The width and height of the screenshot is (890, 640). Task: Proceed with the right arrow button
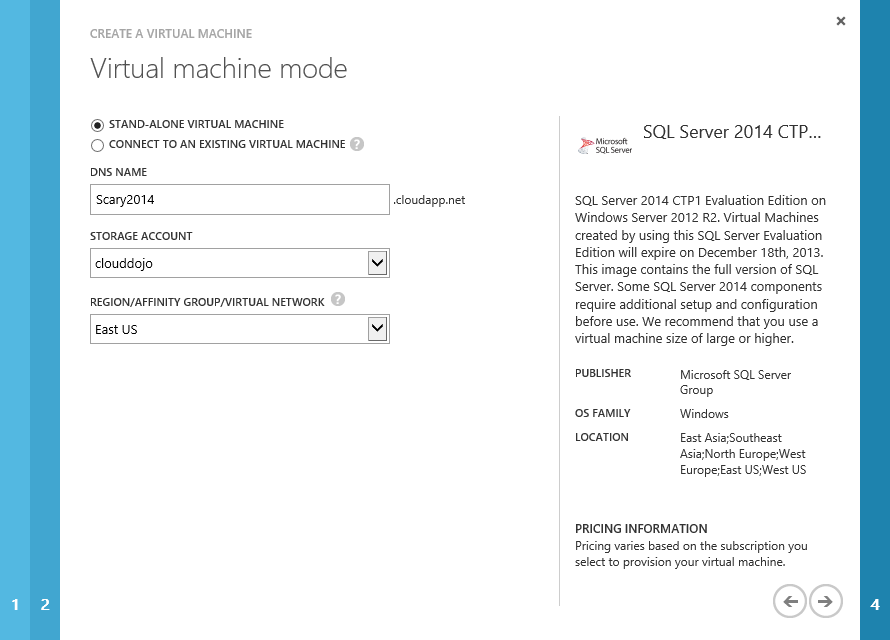(825, 601)
